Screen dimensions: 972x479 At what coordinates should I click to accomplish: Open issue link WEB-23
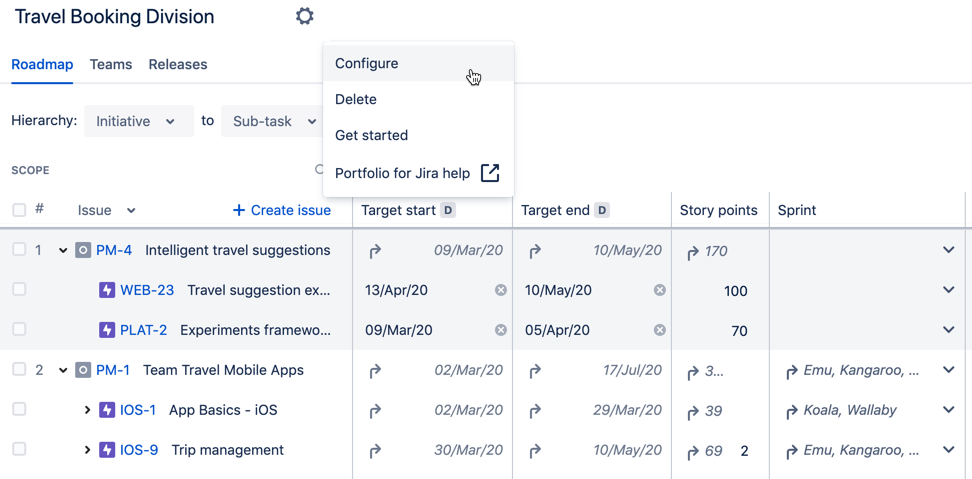(147, 290)
